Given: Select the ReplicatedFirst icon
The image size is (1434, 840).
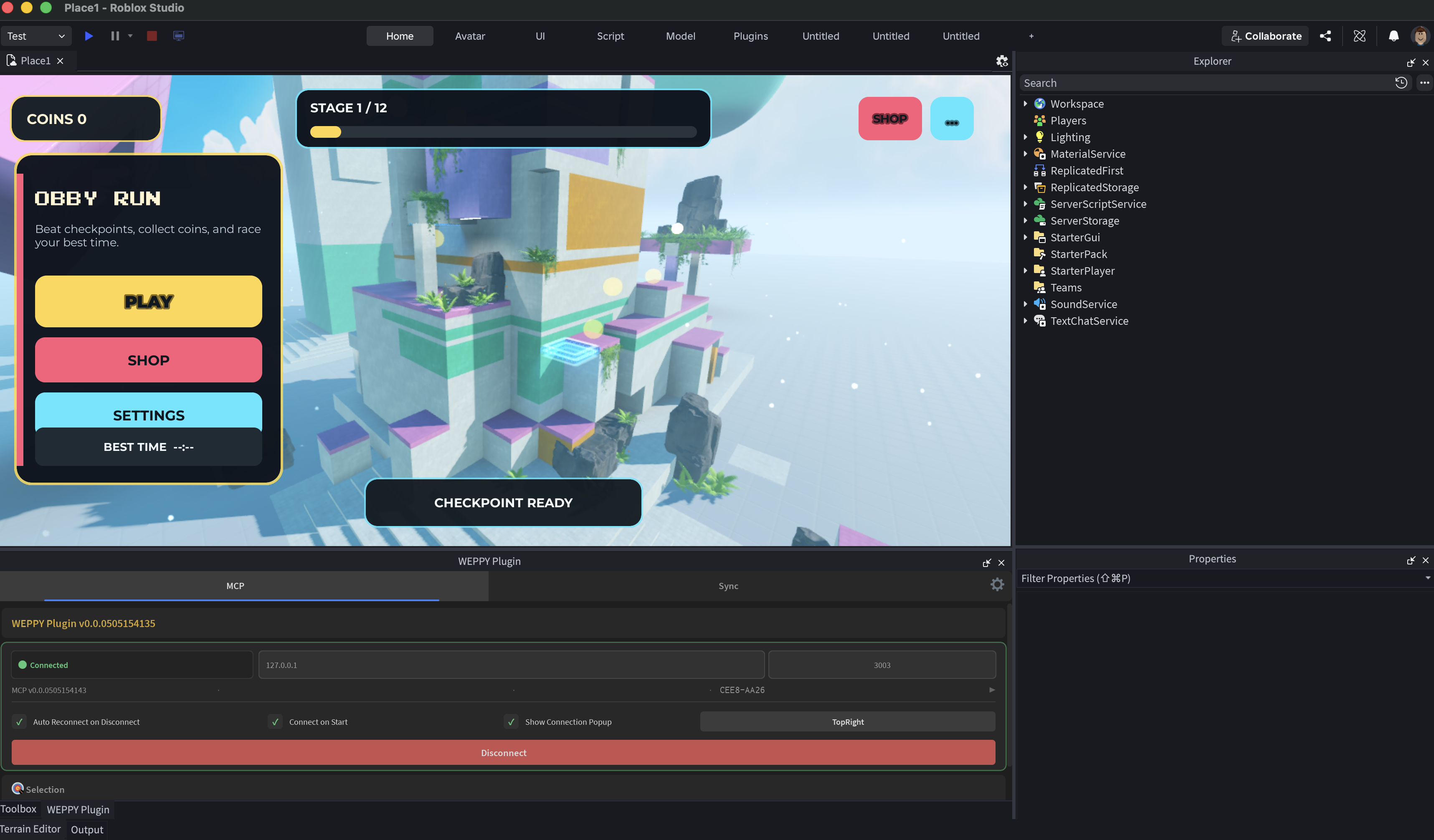Looking at the screenshot, I should point(1040,171).
